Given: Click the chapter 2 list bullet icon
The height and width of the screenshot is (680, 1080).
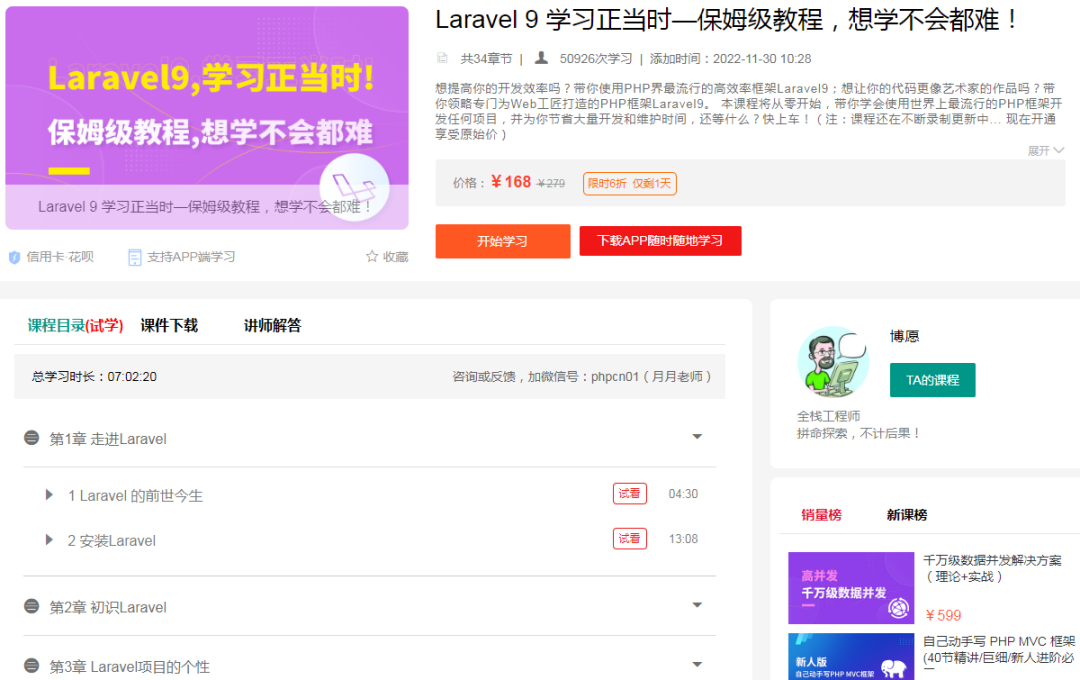Looking at the screenshot, I should tap(32, 606).
